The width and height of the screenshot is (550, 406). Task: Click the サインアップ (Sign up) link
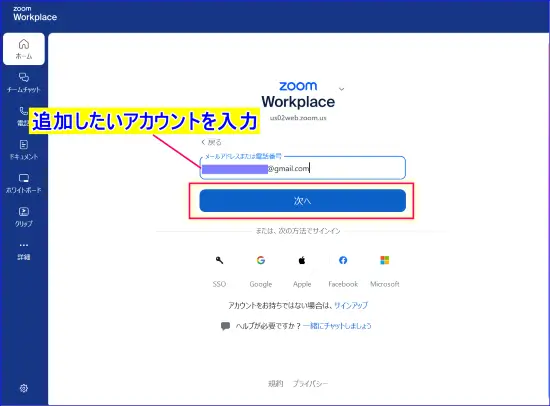[351, 305]
